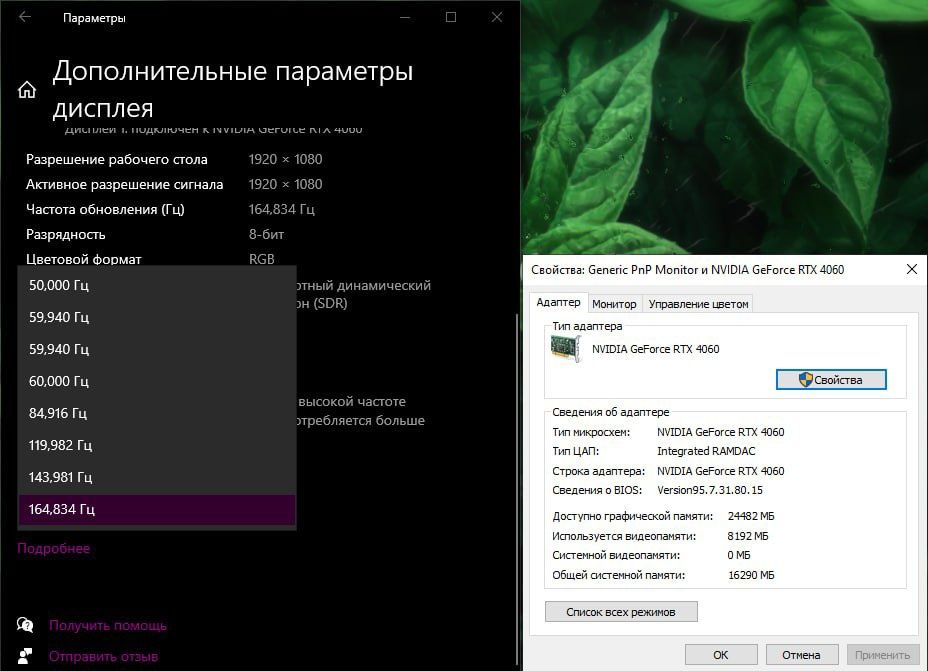Viewport: 928px width, 671px height.
Task: Open the Подробнее link
Action: (53, 549)
